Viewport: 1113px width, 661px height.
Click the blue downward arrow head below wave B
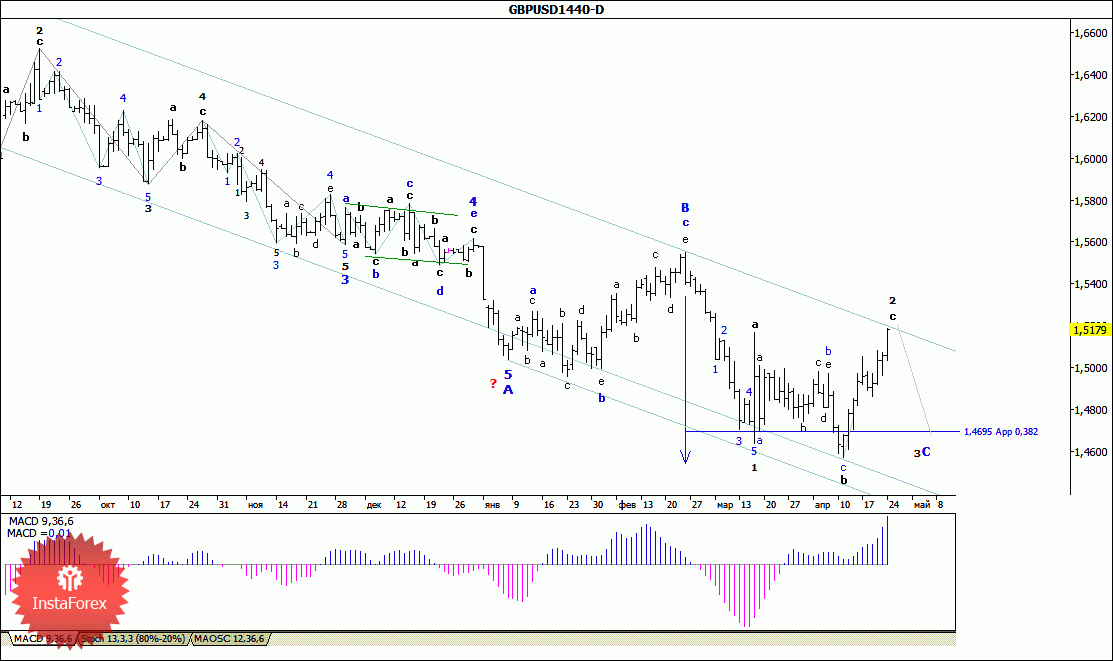tap(685, 457)
